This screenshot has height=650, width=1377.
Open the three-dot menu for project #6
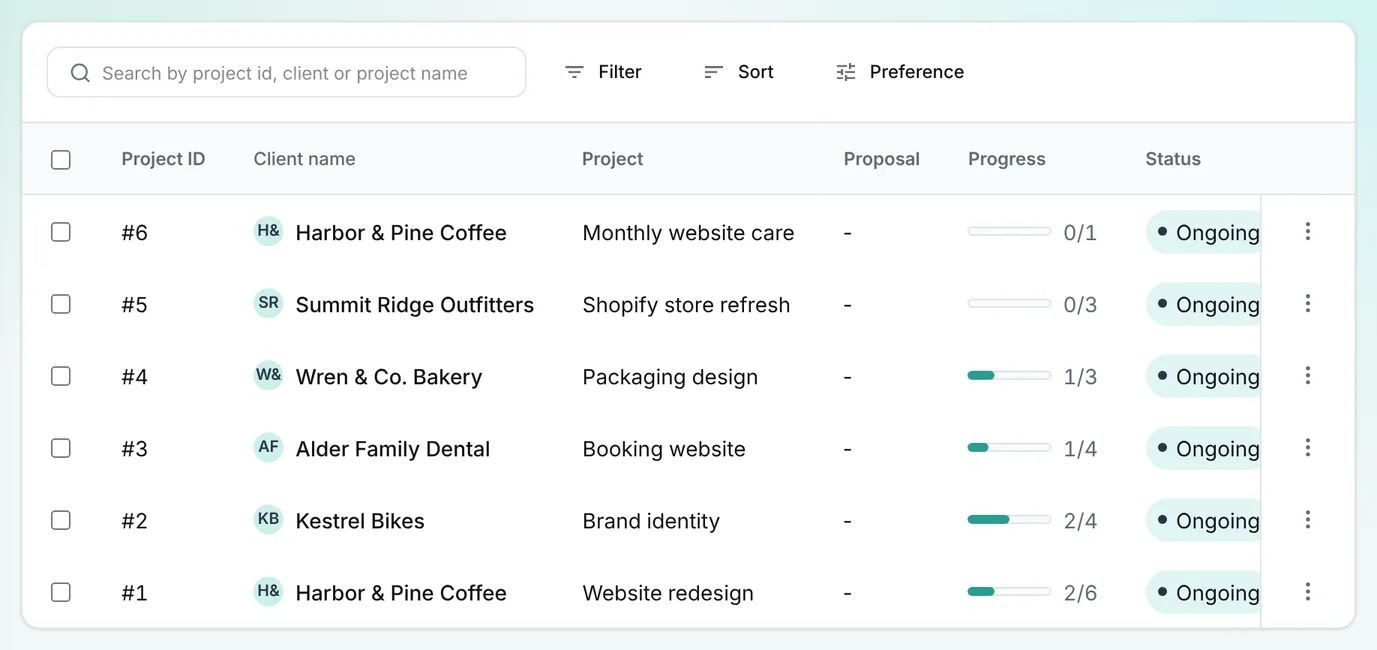[x=1308, y=232]
